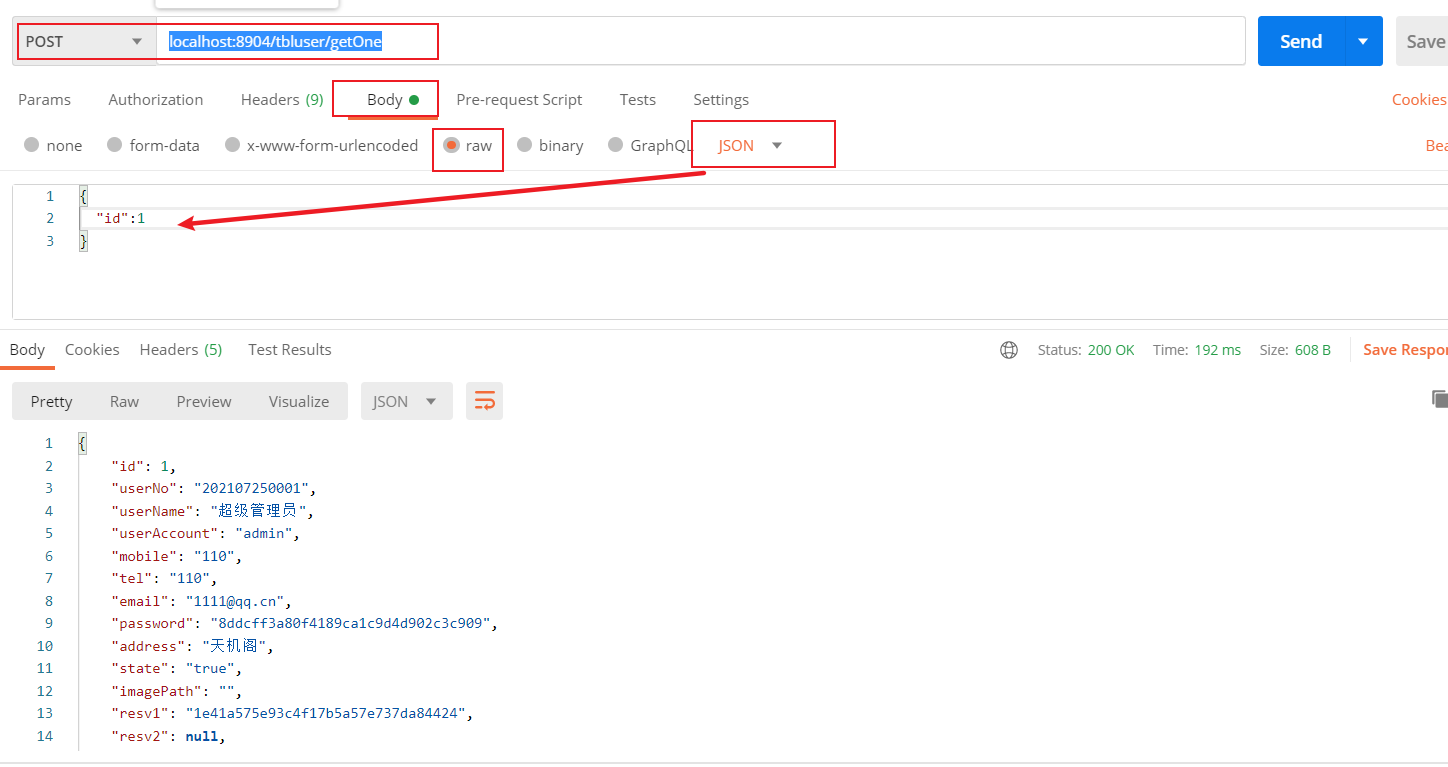Select the Raw response view
This screenshot has width=1448, height=767.
click(x=124, y=401)
